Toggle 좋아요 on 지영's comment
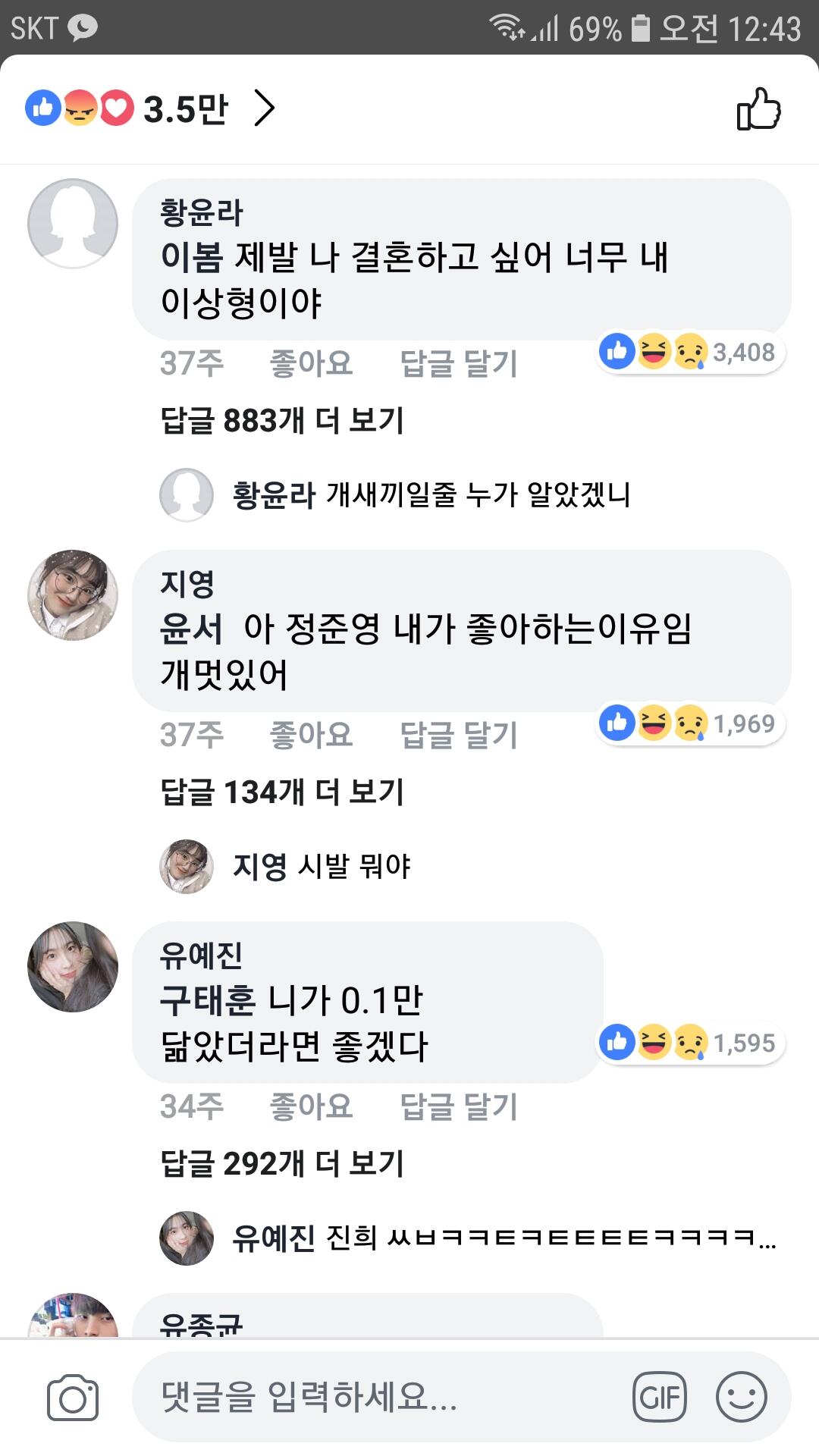 (311, 735)
